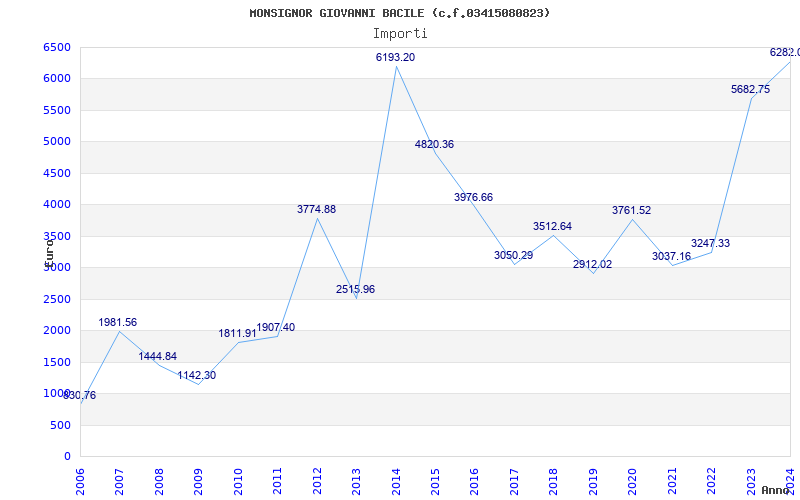Click the 2018 x-axis year label
Image resolution: width=800 pixels, height=500 pixels.
pos(553,482)
